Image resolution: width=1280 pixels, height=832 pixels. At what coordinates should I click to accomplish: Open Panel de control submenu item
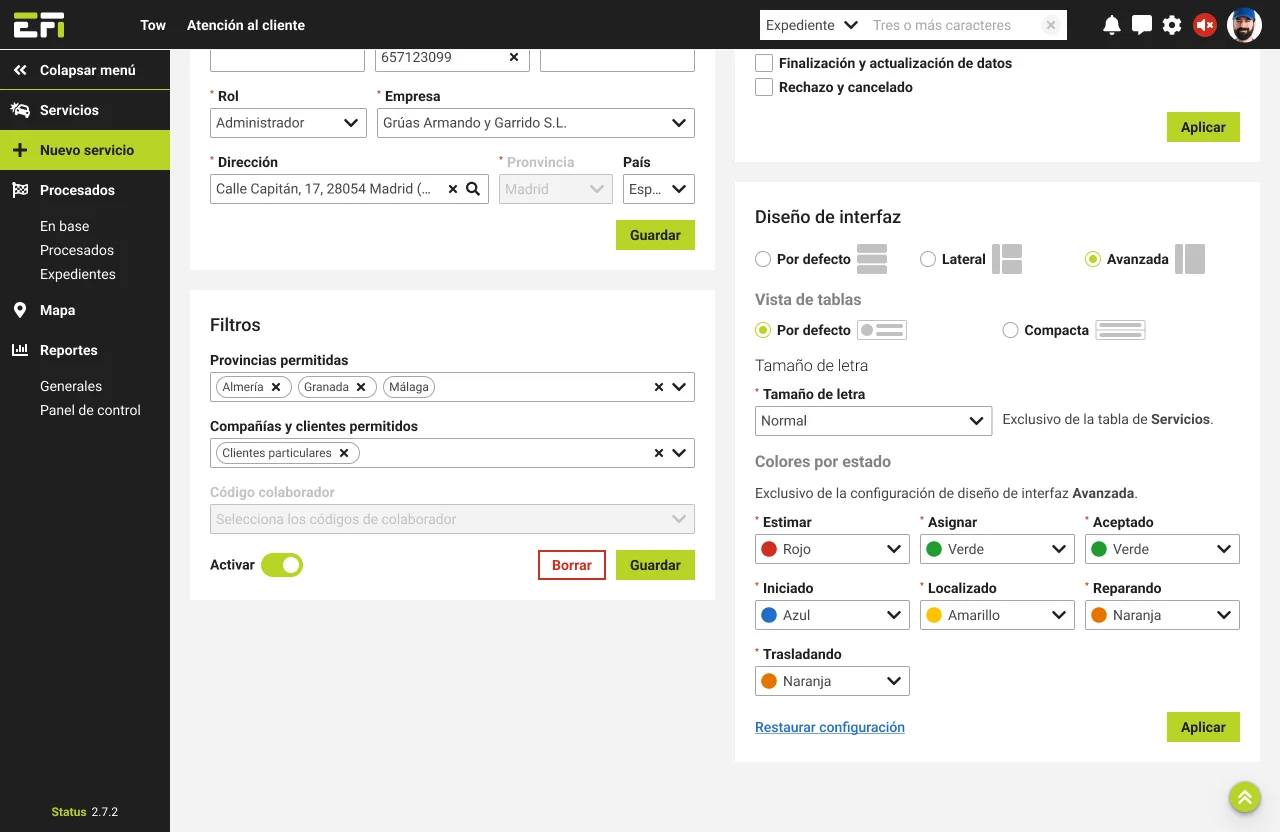[x=90, y=410]
